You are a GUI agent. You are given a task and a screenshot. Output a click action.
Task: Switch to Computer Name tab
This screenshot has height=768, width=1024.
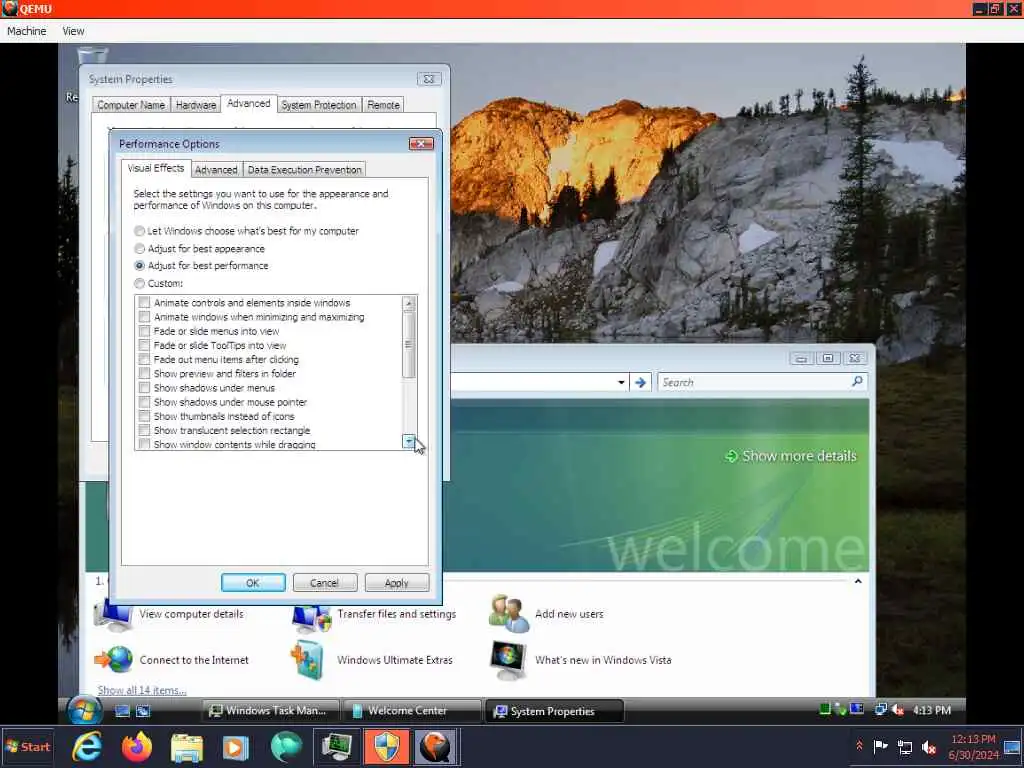131,104
